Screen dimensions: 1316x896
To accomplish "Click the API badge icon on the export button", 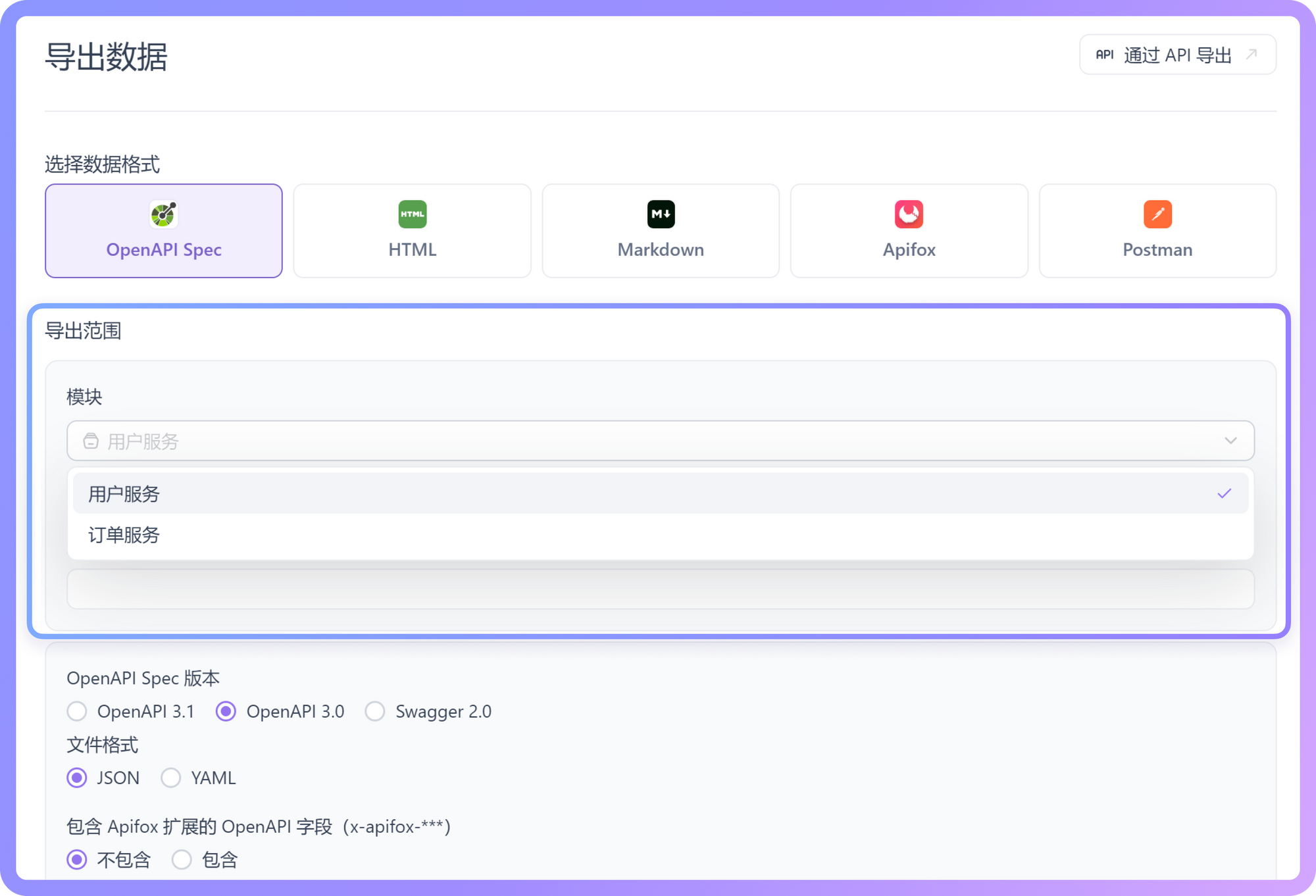I will tap(1105, 55).
